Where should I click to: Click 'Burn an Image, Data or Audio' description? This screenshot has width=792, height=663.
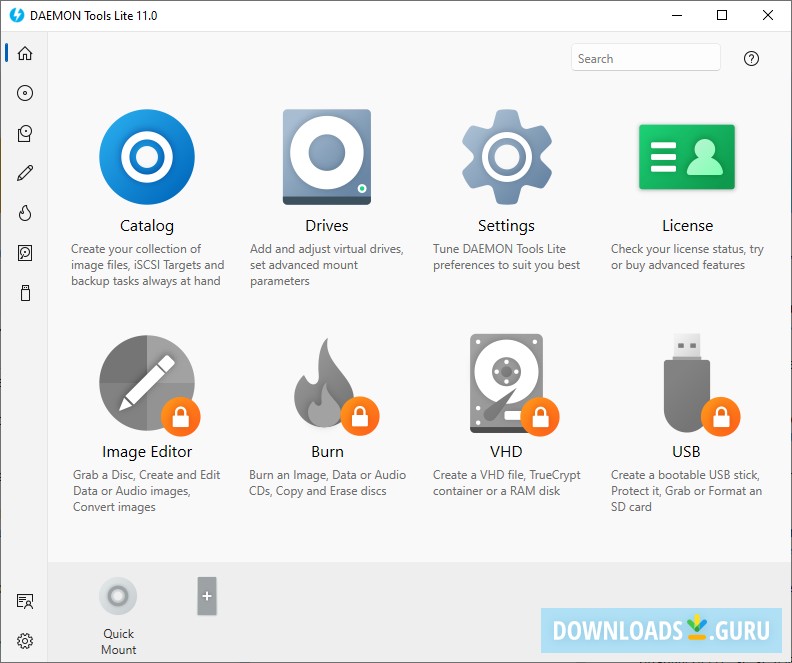click(327, 483)
